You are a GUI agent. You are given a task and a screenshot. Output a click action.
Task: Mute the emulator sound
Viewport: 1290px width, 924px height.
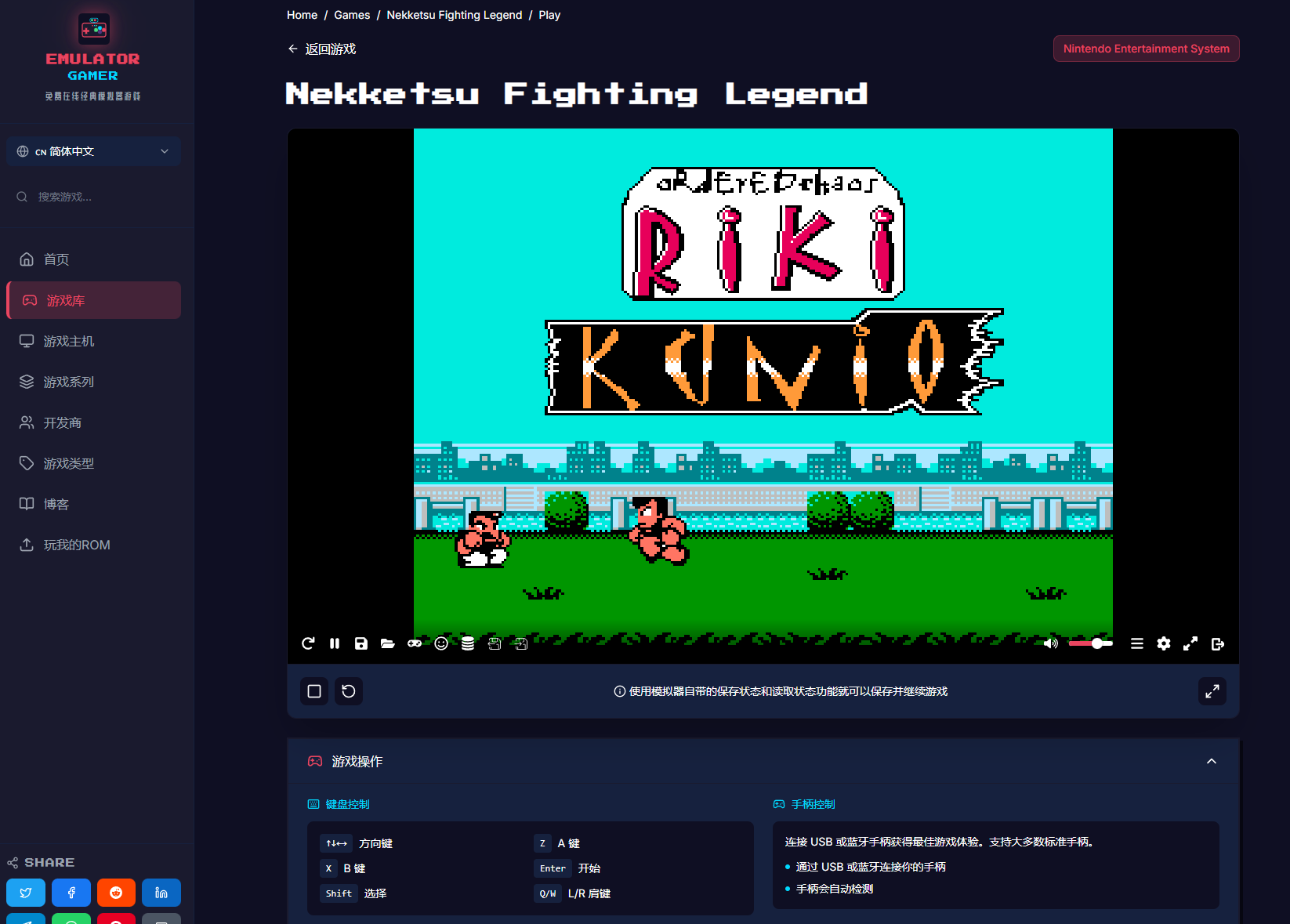[x=1051, y=643]
